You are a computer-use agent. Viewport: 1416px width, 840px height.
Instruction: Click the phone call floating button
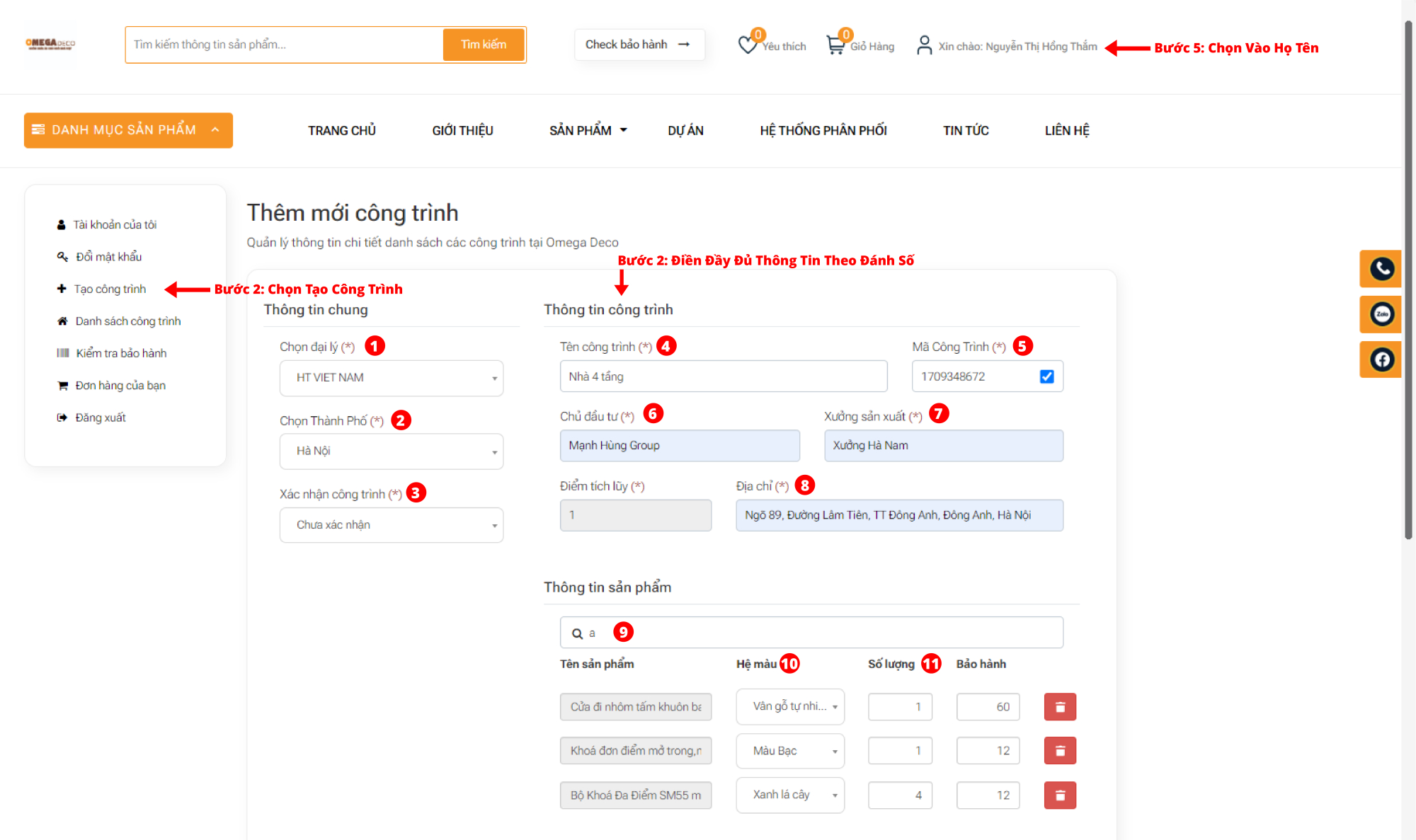tap(1381, 269)
